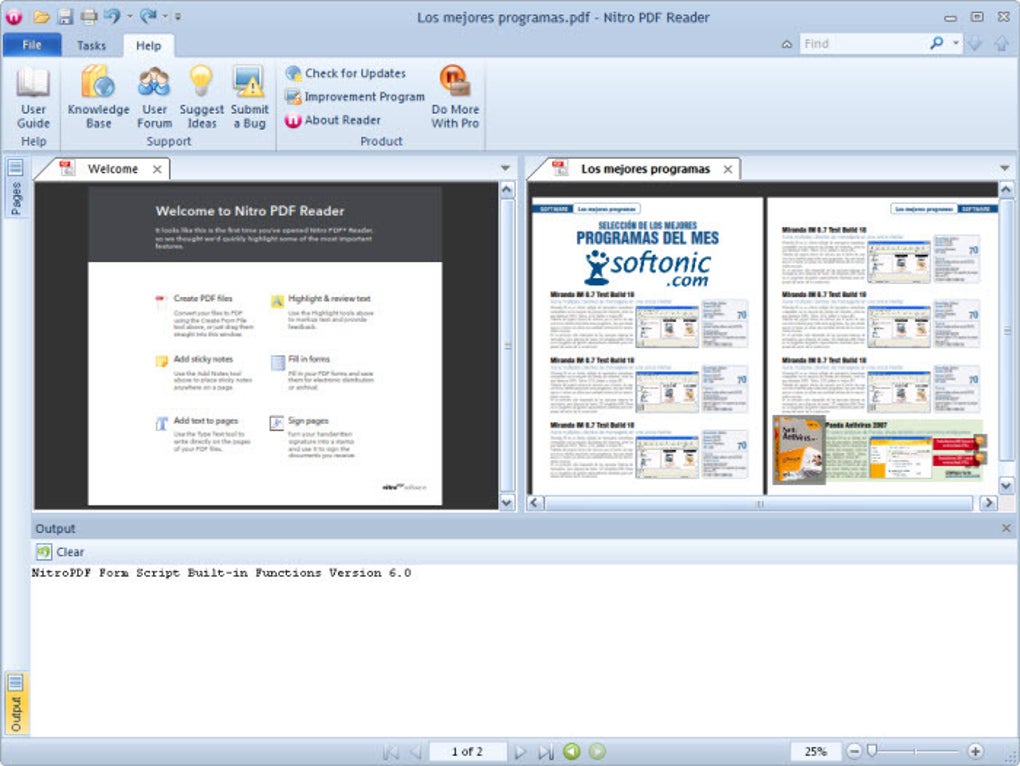Click the NitroPDF Form Script output line

coord(221,573)
